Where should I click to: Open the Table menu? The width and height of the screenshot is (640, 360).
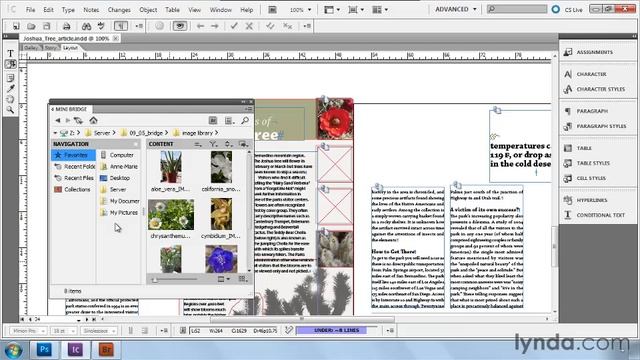point(172,10)
